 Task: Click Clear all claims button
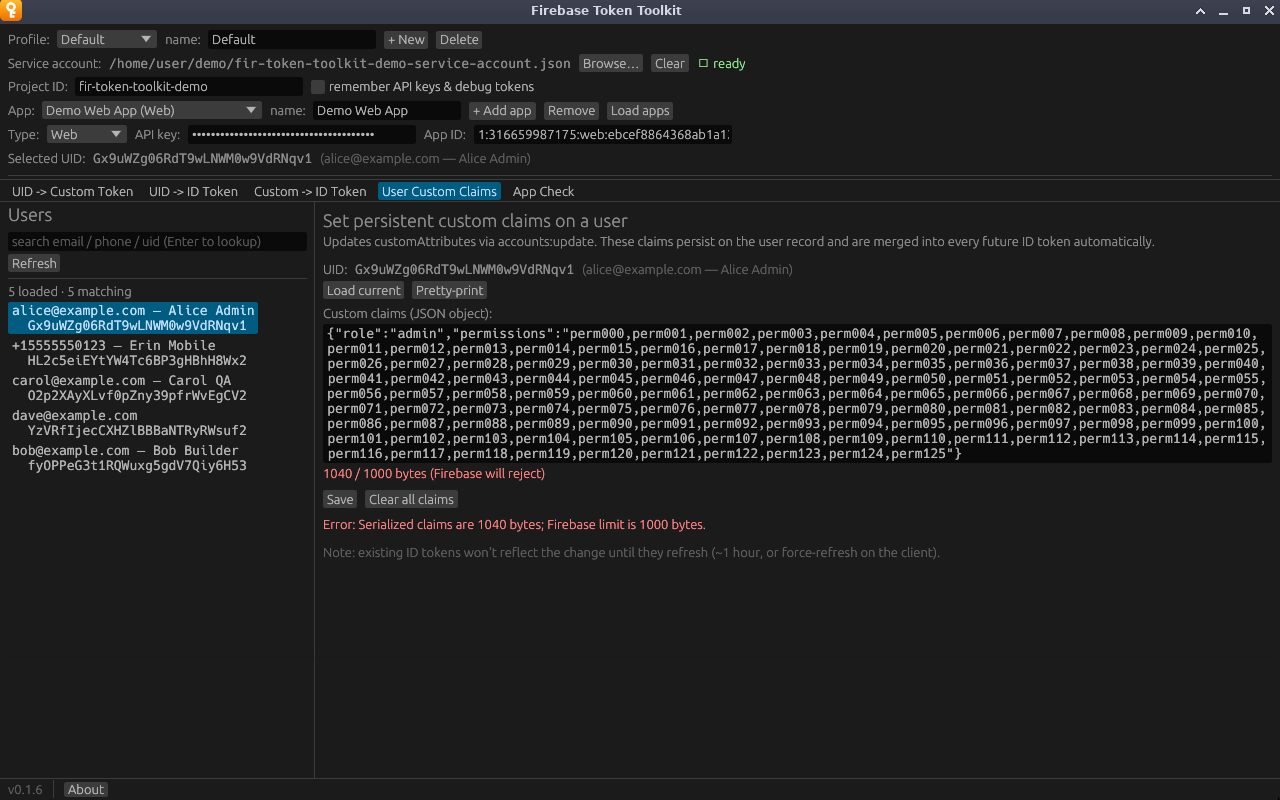[x=411, y=499]
